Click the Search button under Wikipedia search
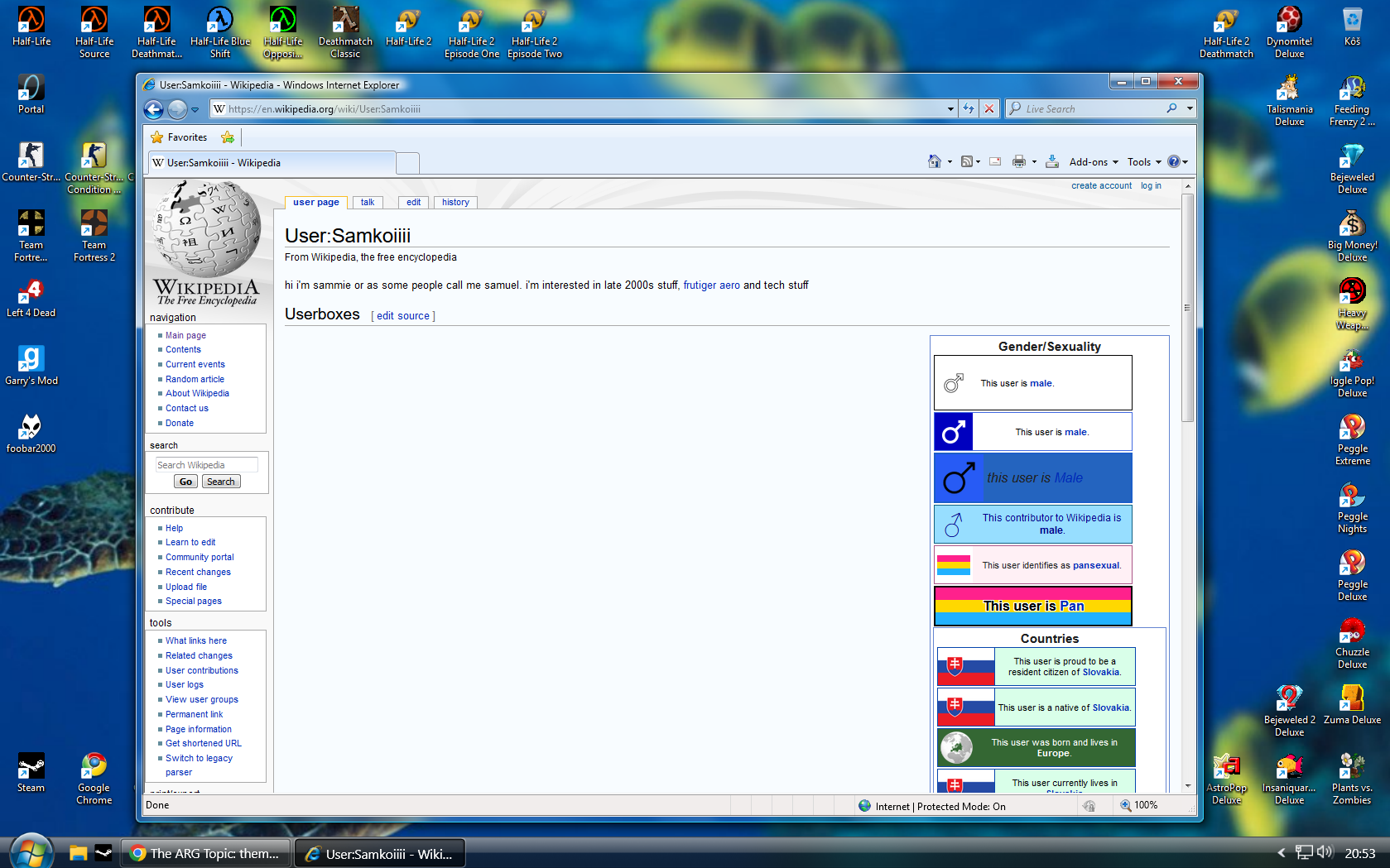The width and height of the screenshot is (1390, 868). click(x=221, y=482)
